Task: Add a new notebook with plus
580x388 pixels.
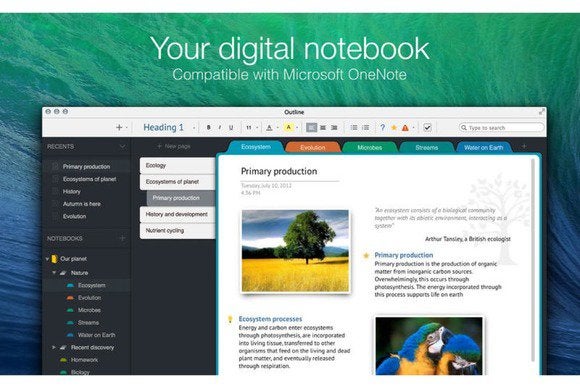Action: (122, 238)
